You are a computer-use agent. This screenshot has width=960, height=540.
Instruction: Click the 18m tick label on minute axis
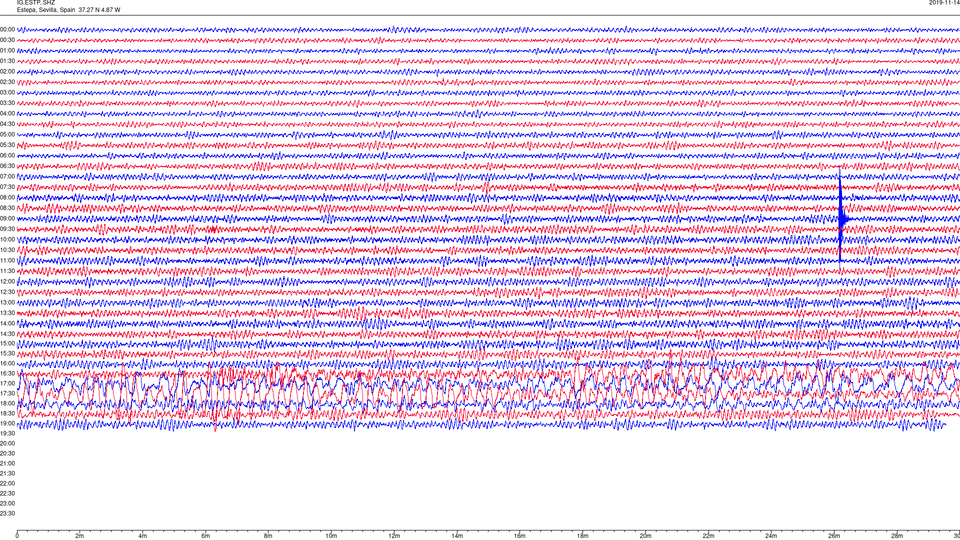583,536
